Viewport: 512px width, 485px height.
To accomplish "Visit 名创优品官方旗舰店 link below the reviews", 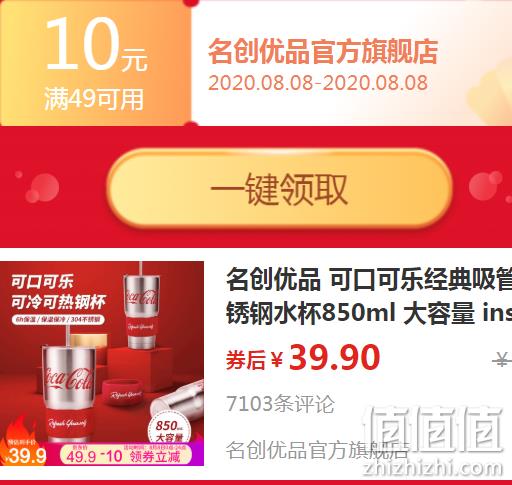I will point(317,450).
